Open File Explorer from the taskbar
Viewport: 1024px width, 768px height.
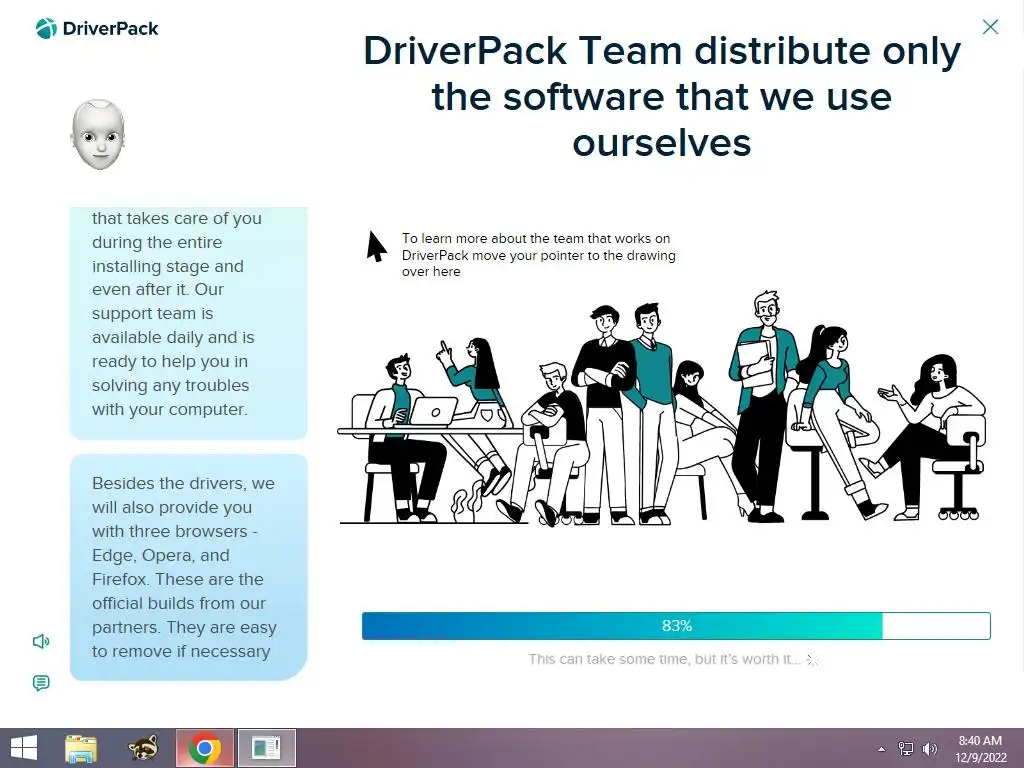click(81, 748)
